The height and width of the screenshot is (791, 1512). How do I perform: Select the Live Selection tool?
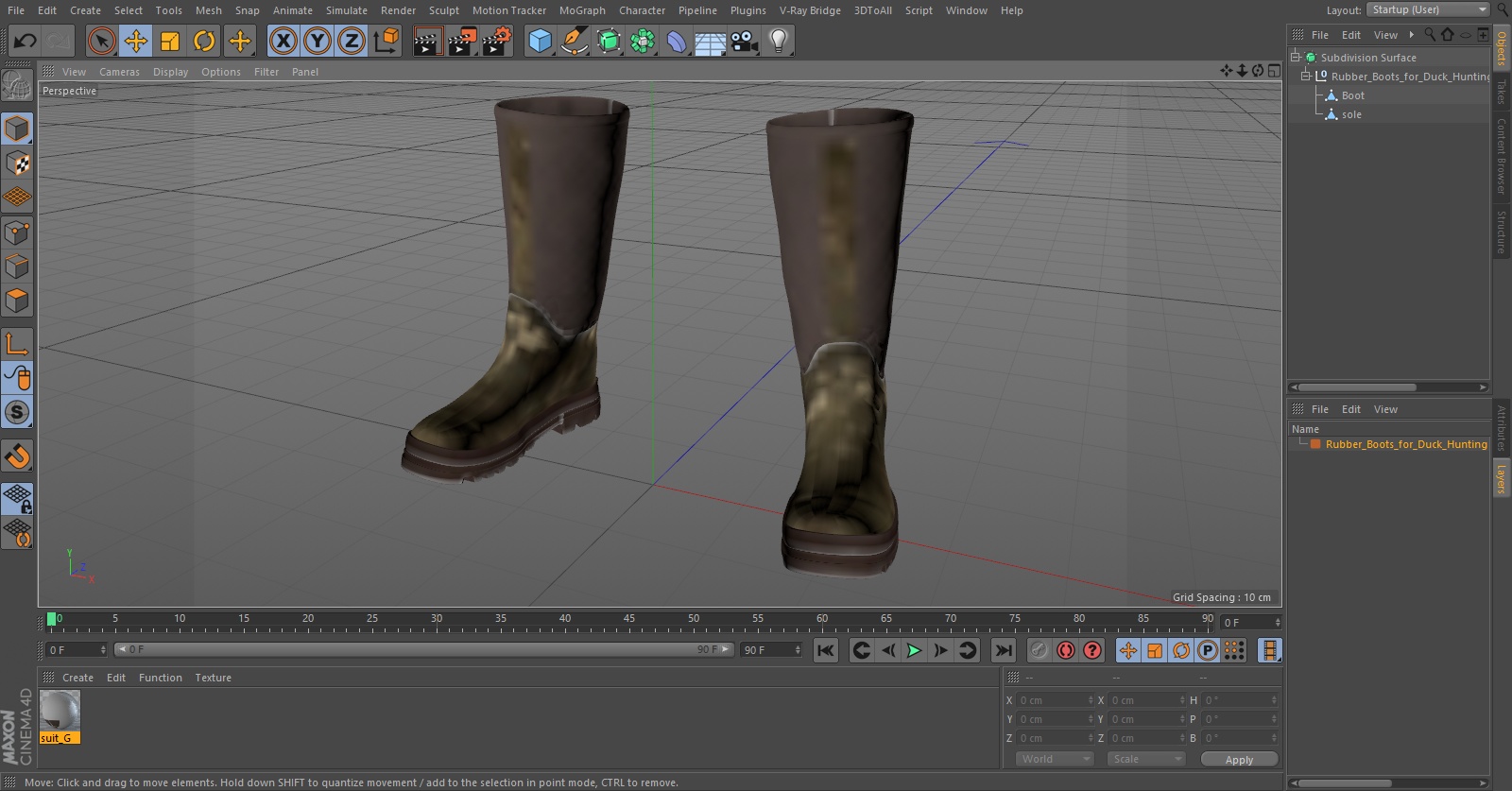tap(101, 41)
